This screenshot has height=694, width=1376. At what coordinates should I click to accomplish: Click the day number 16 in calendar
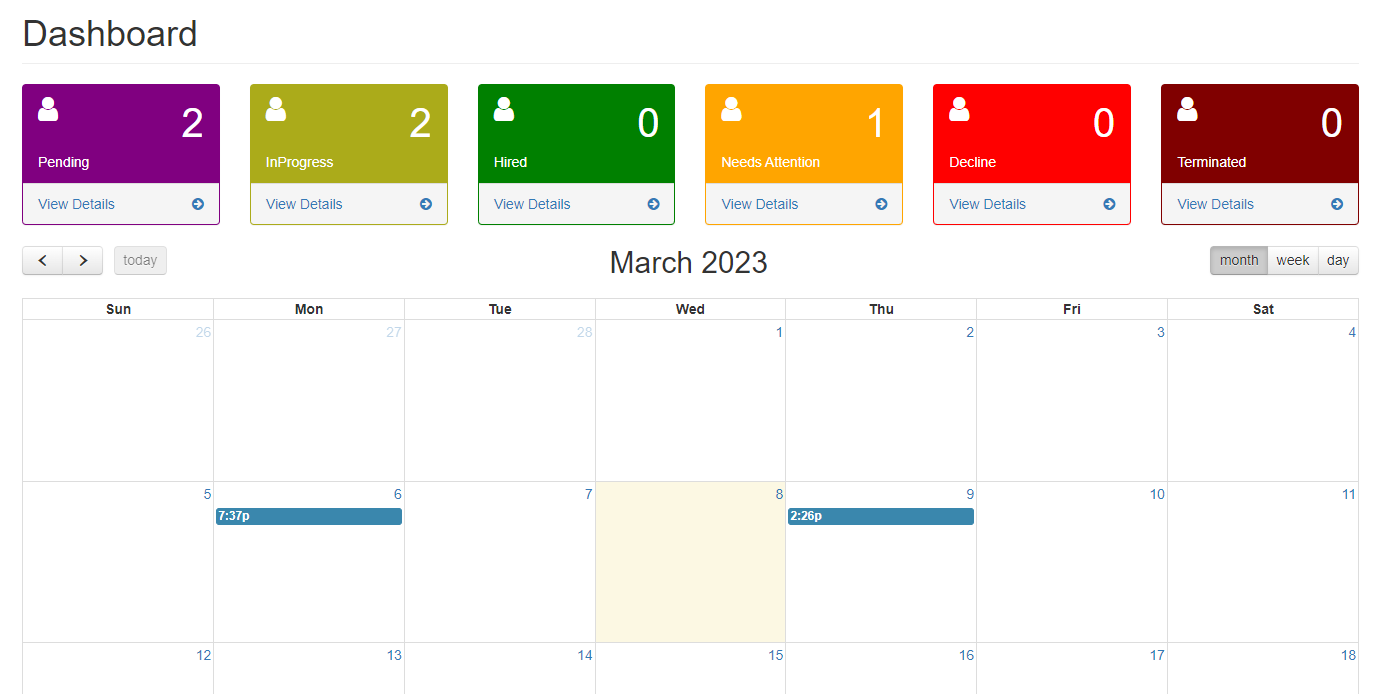pos(966,655)
